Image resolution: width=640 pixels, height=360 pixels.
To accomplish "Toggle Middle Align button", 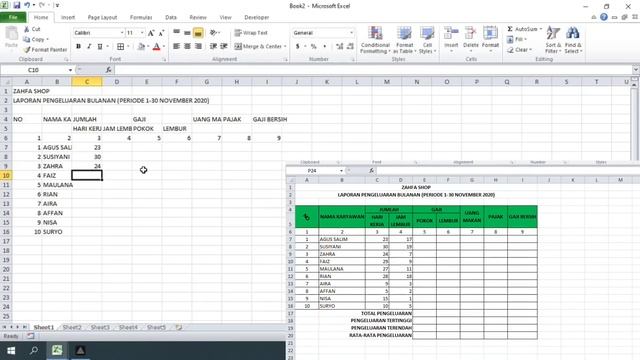I will coord(187,33).
